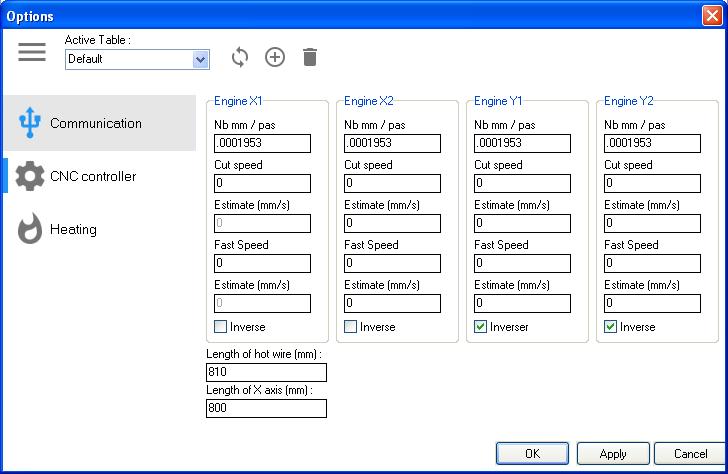Screen dimensions: 728x474
Task: Close the Options dialog window
Action: pos(711,15)
